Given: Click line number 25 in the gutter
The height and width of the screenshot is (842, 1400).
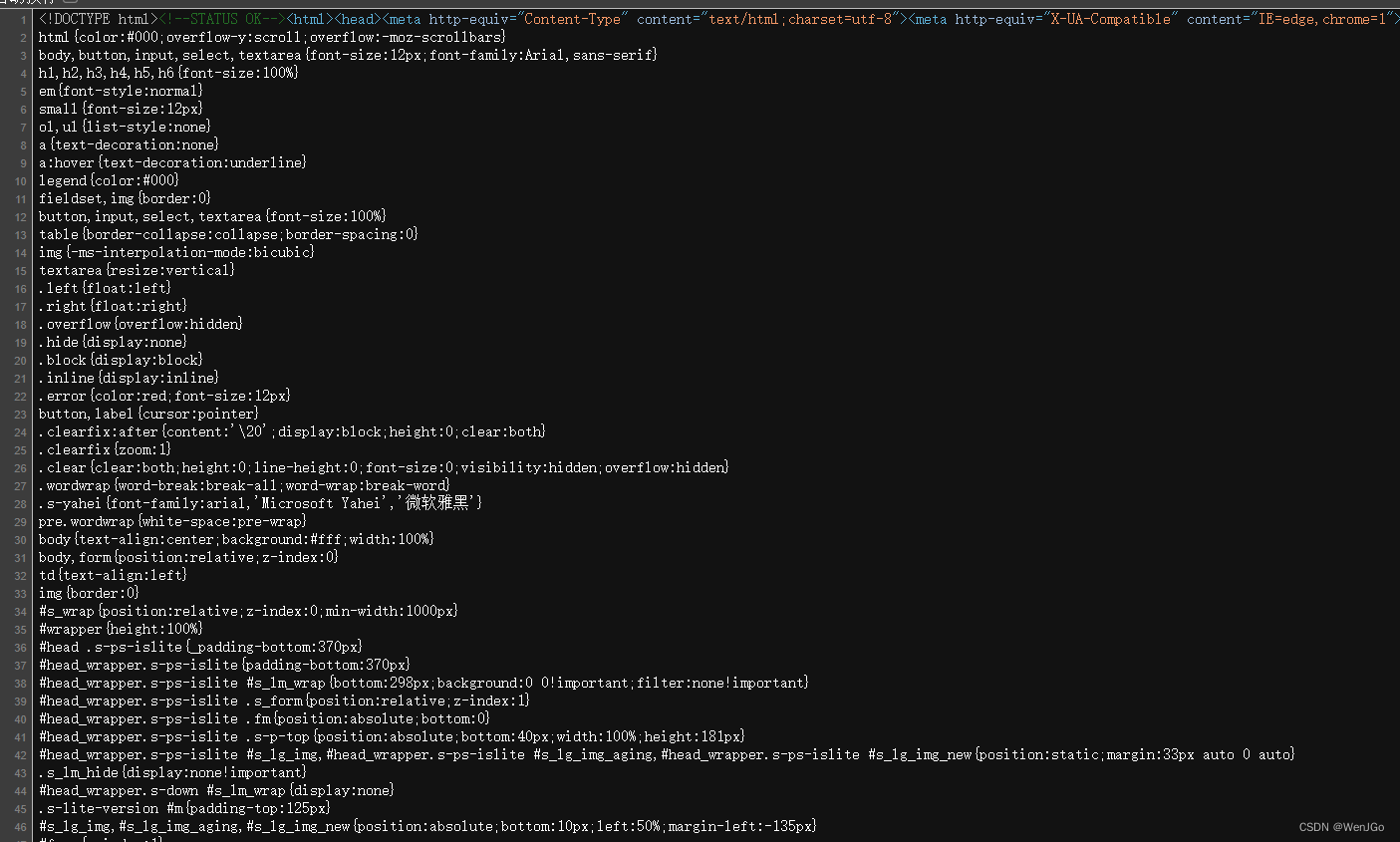Looking at the screenshot, I should [19, 449].
